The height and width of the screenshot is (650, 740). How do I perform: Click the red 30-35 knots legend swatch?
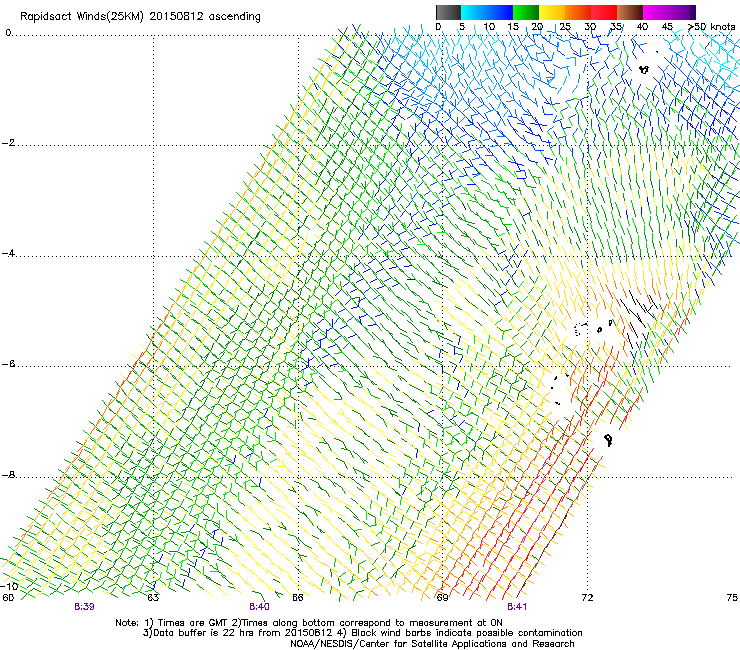(604, 12)
